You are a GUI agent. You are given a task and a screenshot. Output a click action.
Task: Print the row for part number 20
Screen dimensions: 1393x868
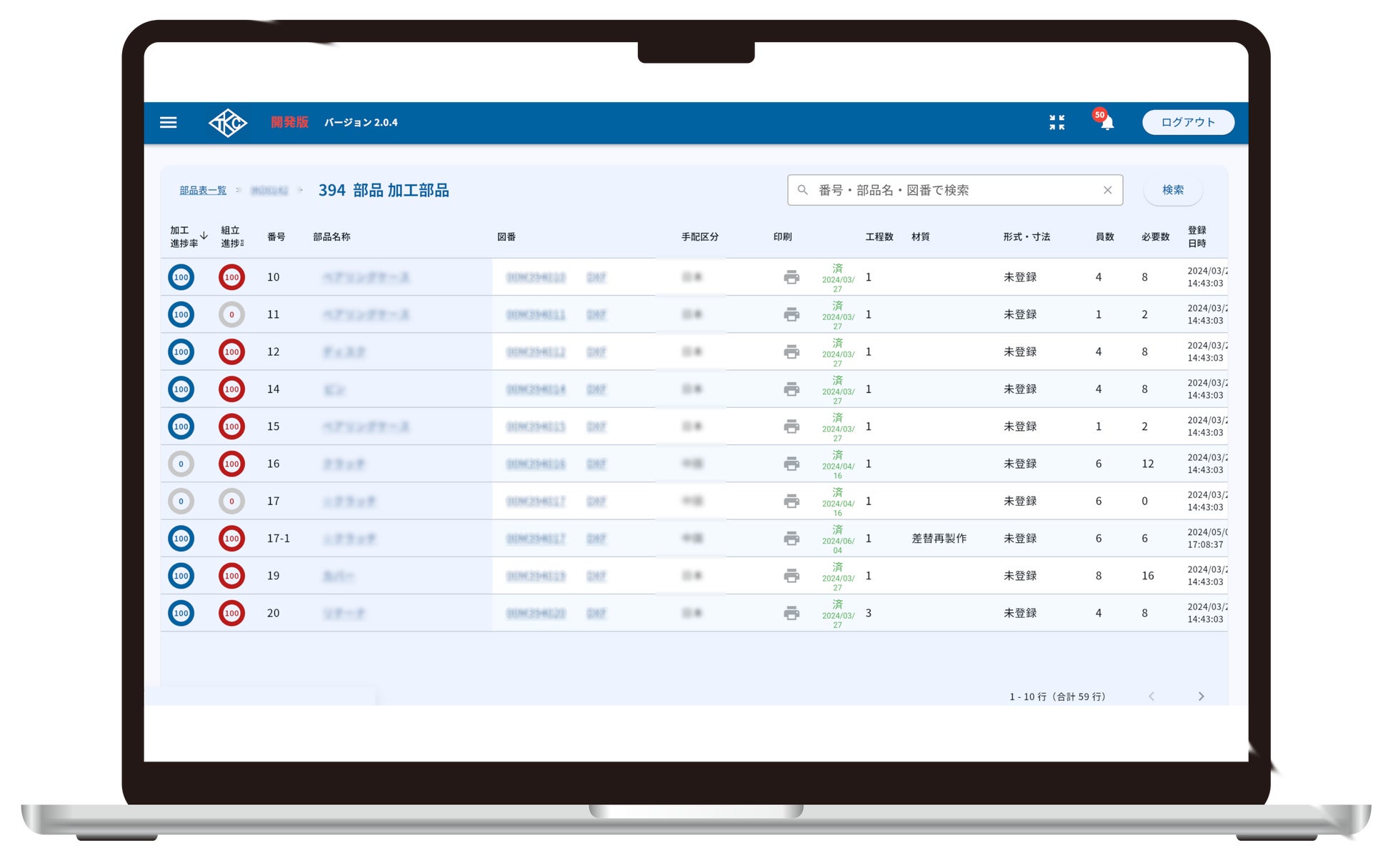coord(791,613)
